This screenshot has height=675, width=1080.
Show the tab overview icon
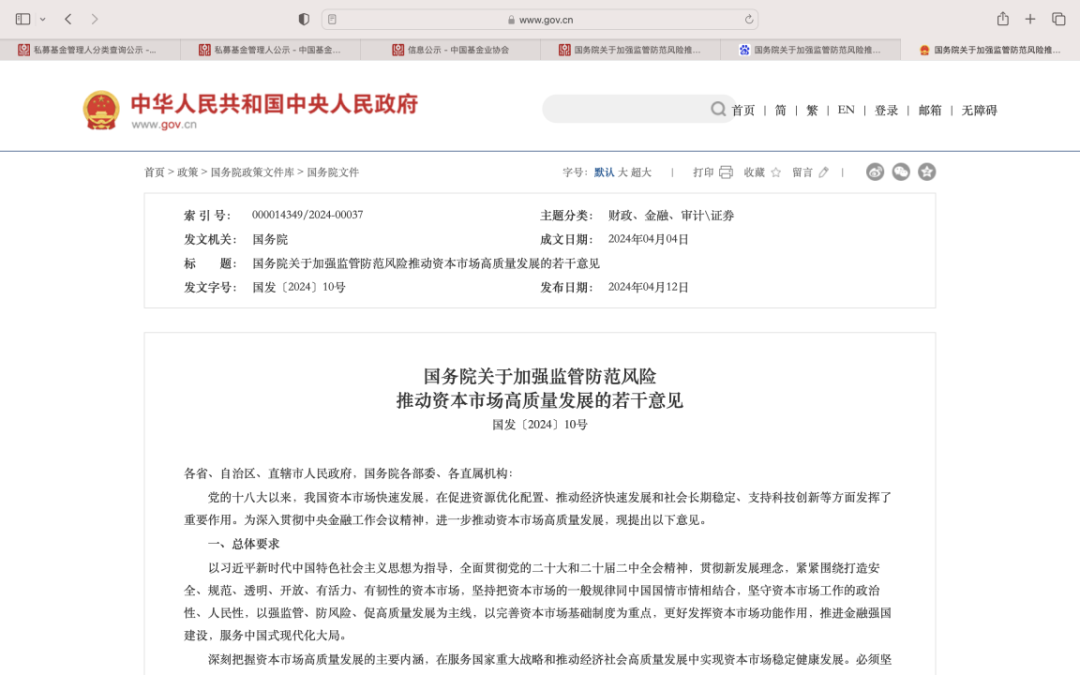(1059, 19)
